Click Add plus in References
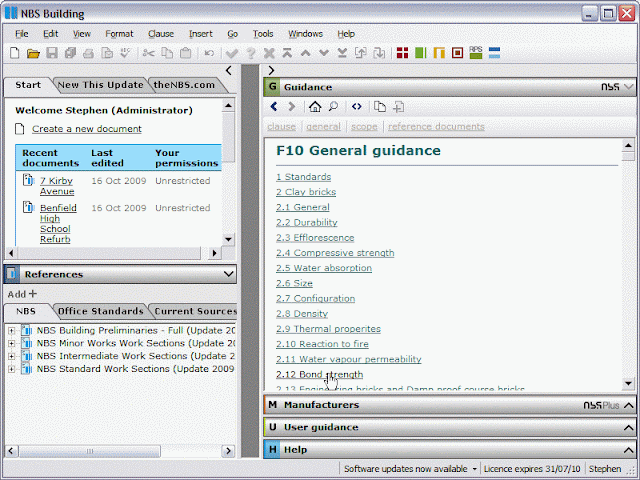The height and width of the screenshot is (480, 640). (x=22, y=294)
